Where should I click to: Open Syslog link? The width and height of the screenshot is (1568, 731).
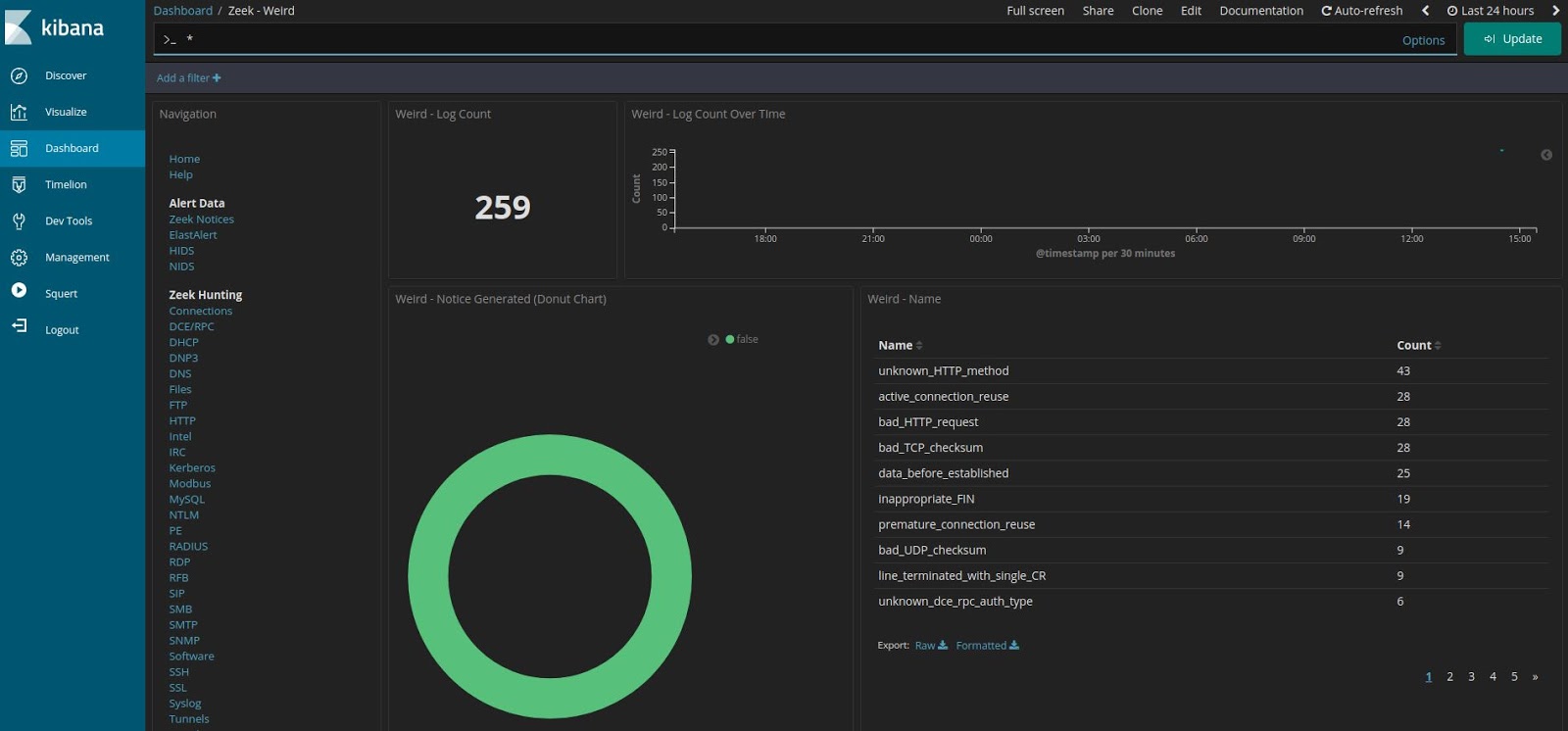click(185, 704)
